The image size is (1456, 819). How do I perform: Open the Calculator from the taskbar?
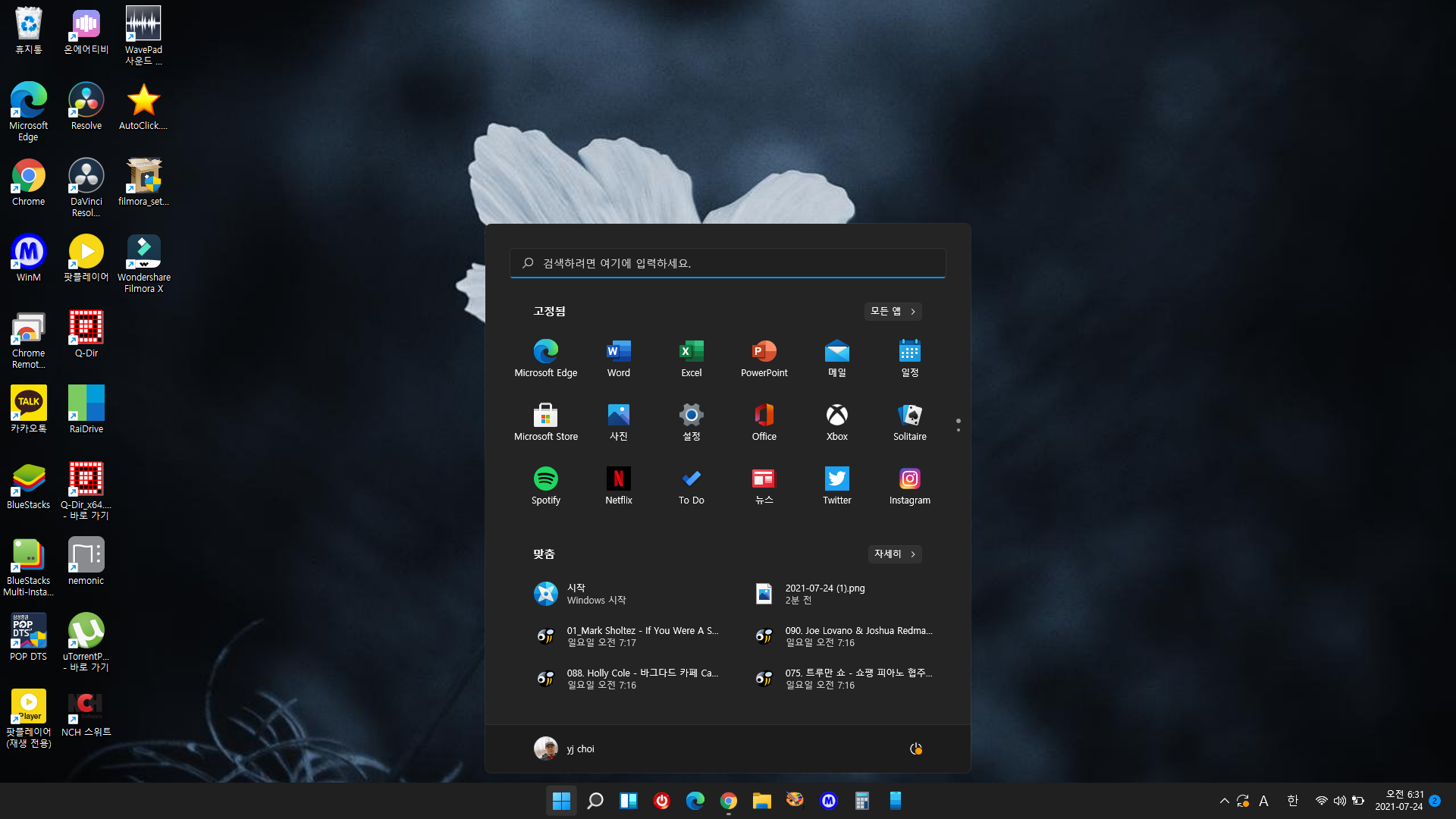[x=862, y=801]
